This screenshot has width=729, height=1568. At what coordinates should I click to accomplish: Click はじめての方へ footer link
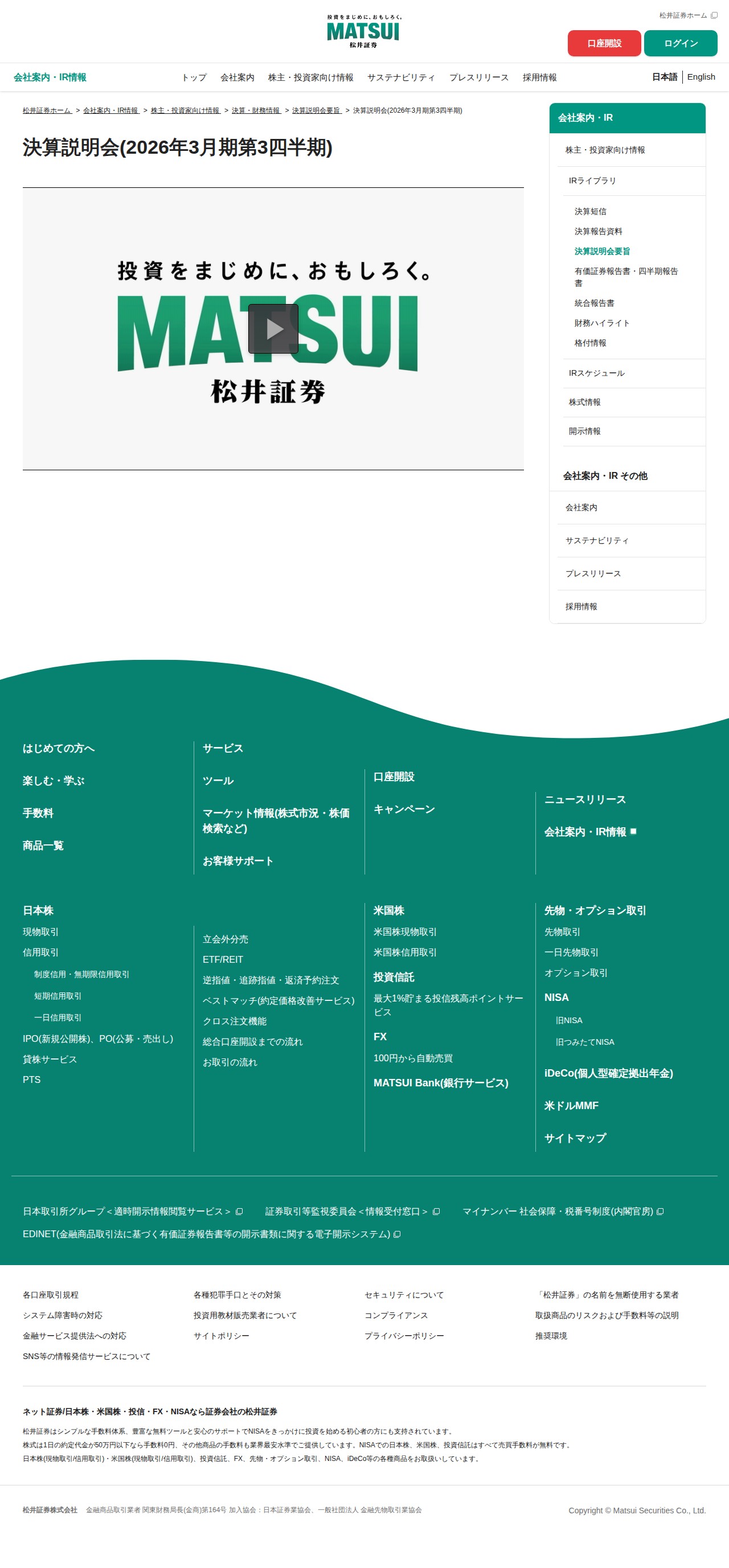59,748
